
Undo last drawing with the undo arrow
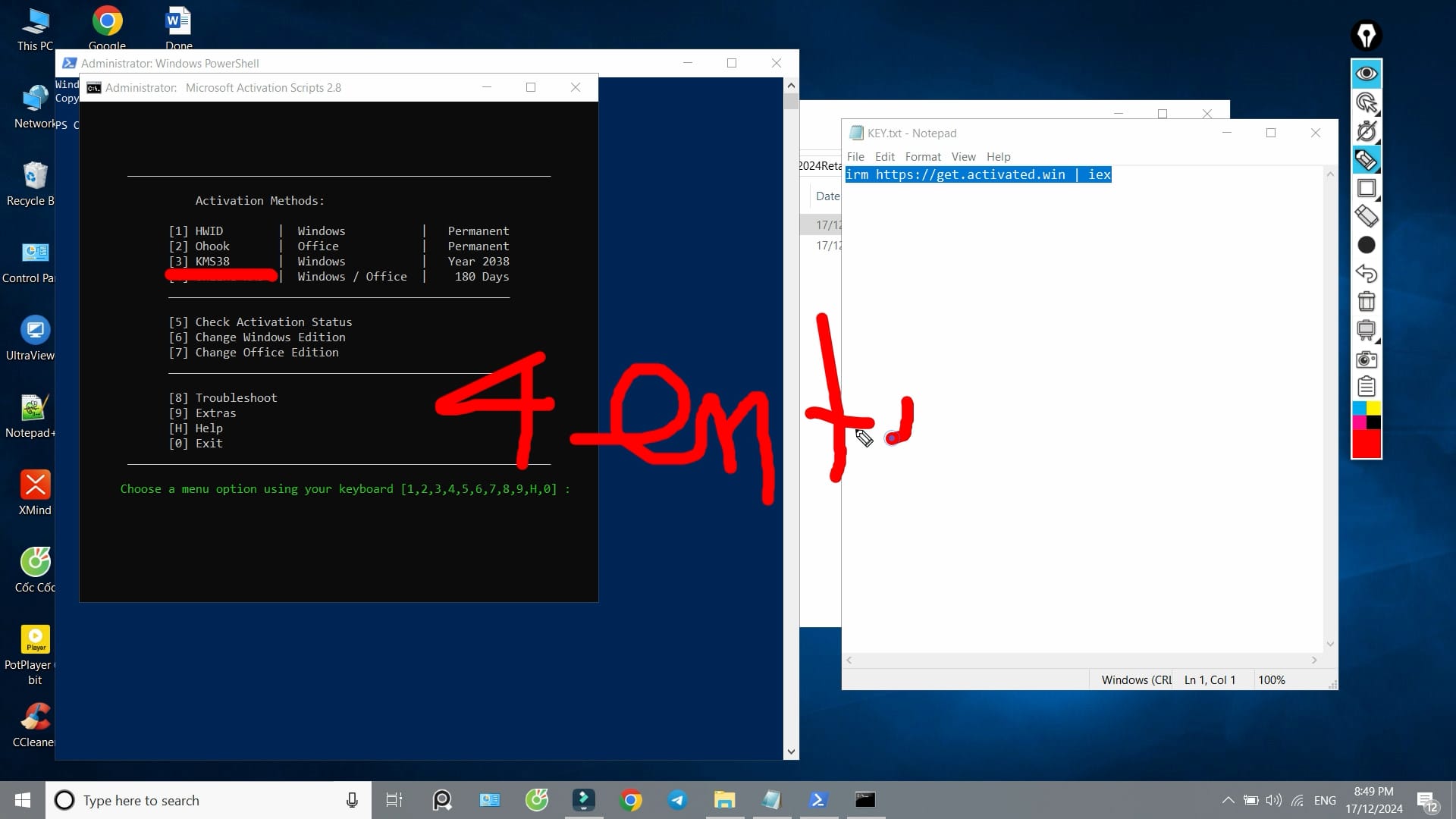point(1367,273)
